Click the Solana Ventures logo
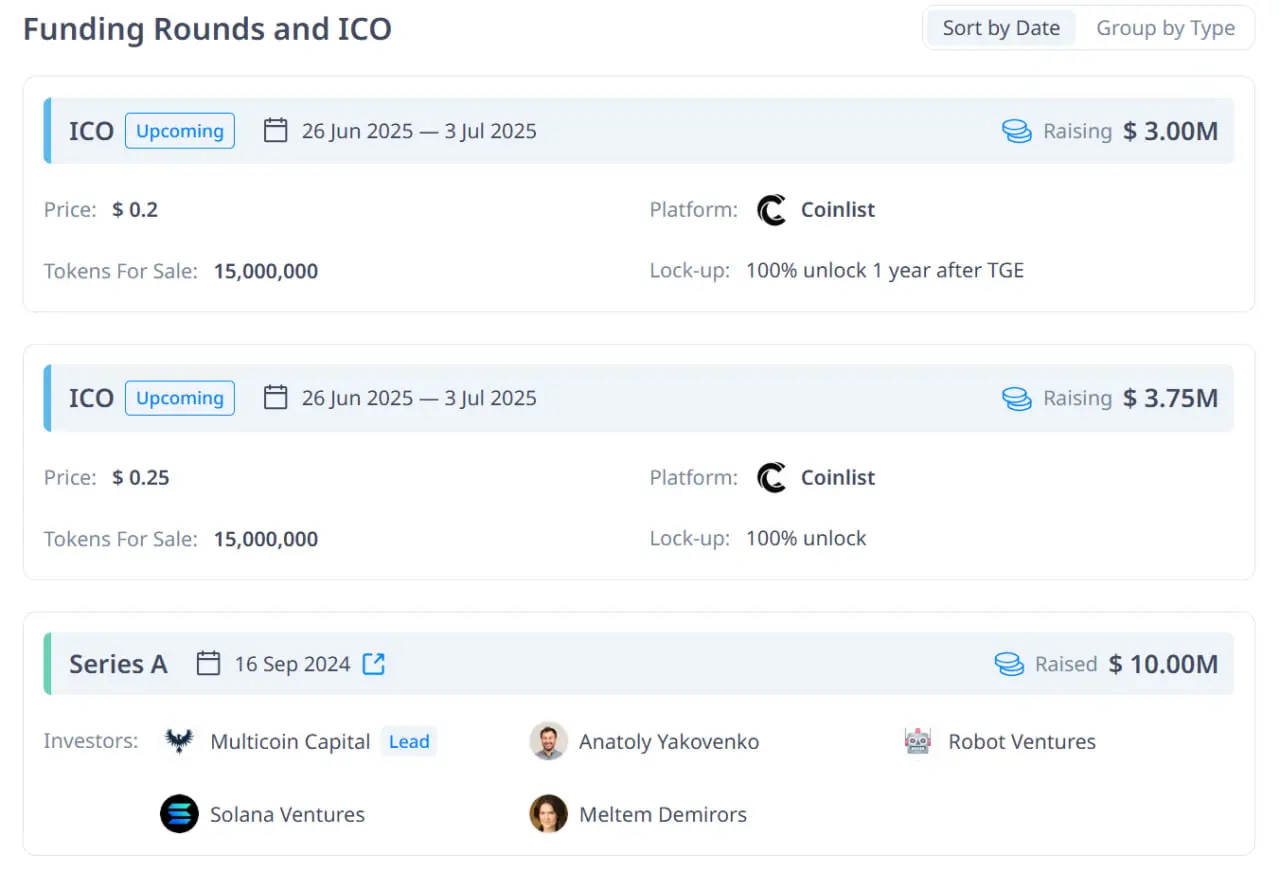This screenshot has width=1280, height=871. click(179, 814)
